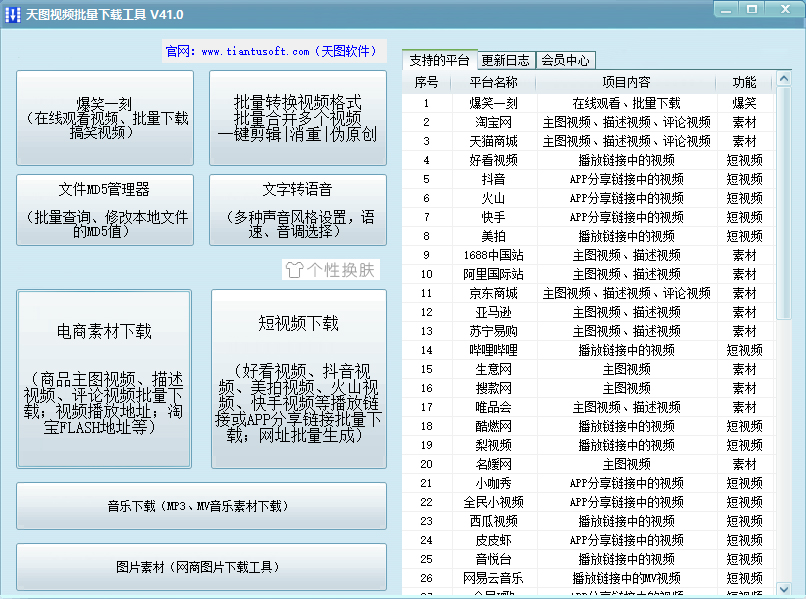Open the 电商素材下载 e-commerce material downloader

click(104, 378)
